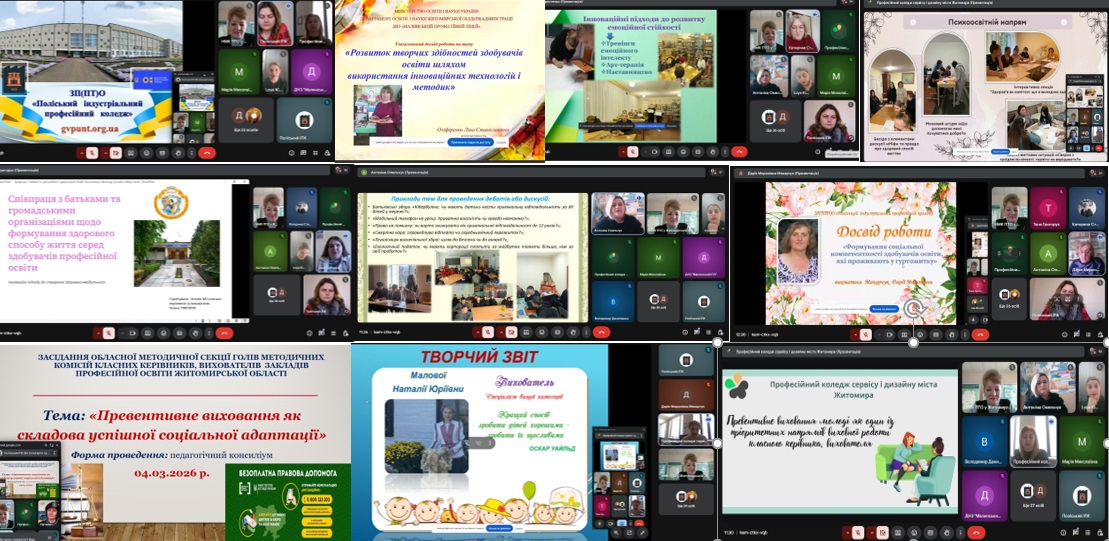Open the chat panel in the Поліський коледж meeting
This screenshot has height=541, width=1109.
305,153
